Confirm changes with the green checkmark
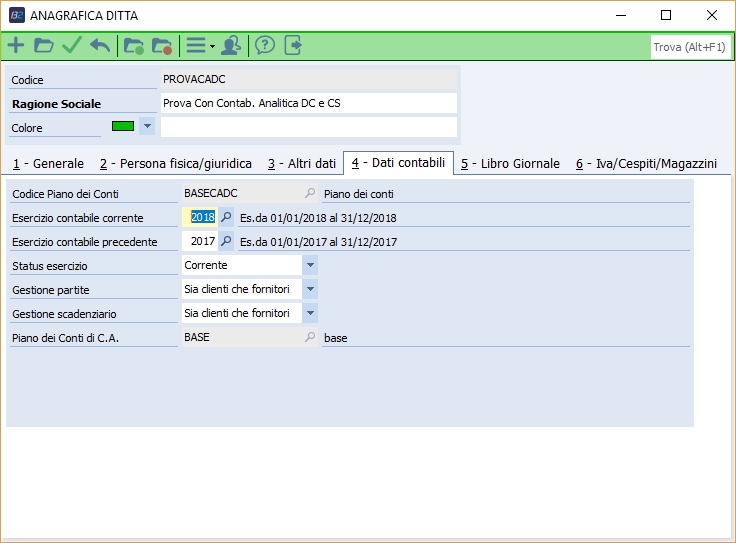Viewport: 736px width, 543px height. (72, 46)
